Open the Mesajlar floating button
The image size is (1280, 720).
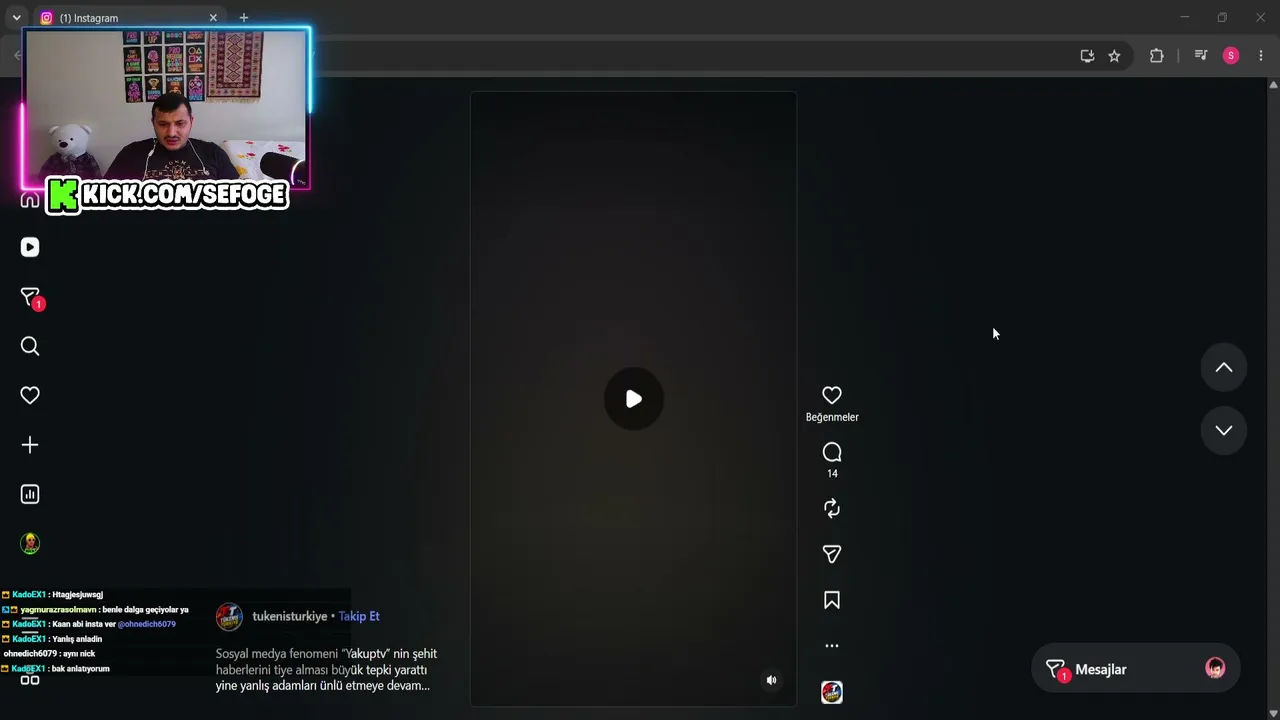tap(1135, 670)
